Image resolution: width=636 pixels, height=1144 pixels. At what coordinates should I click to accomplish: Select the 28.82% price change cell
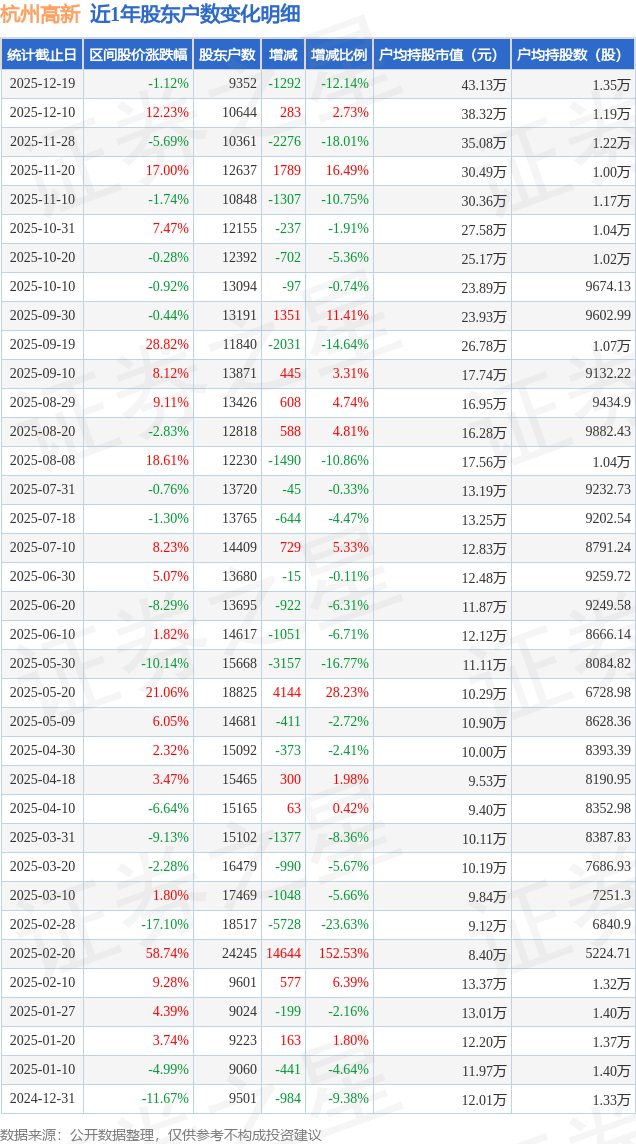tap(167, 345)
